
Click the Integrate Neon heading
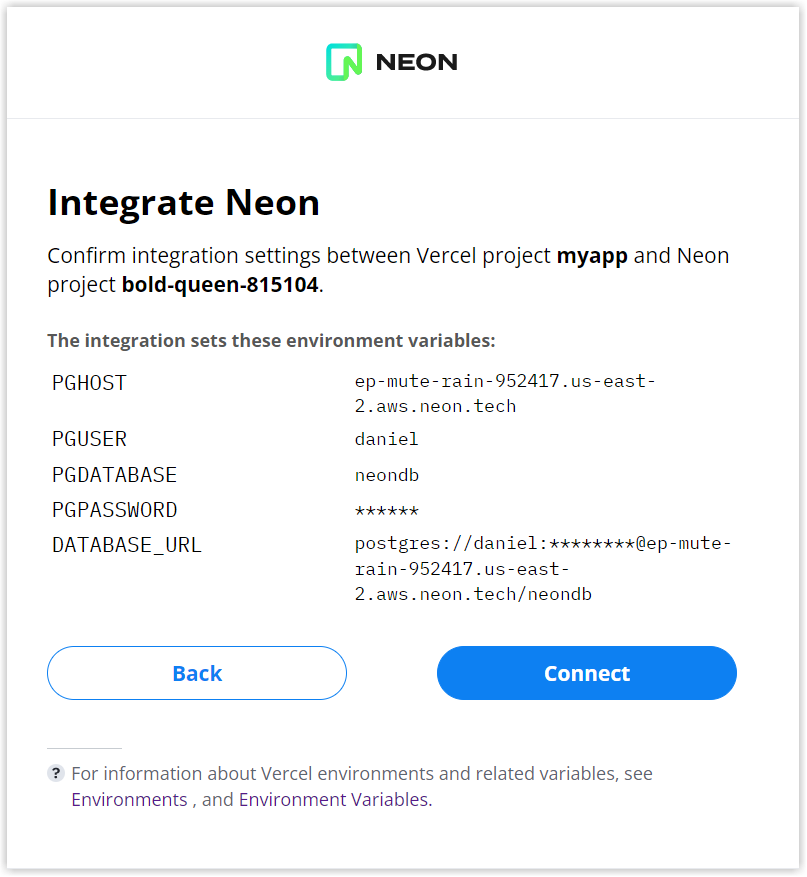183,202
